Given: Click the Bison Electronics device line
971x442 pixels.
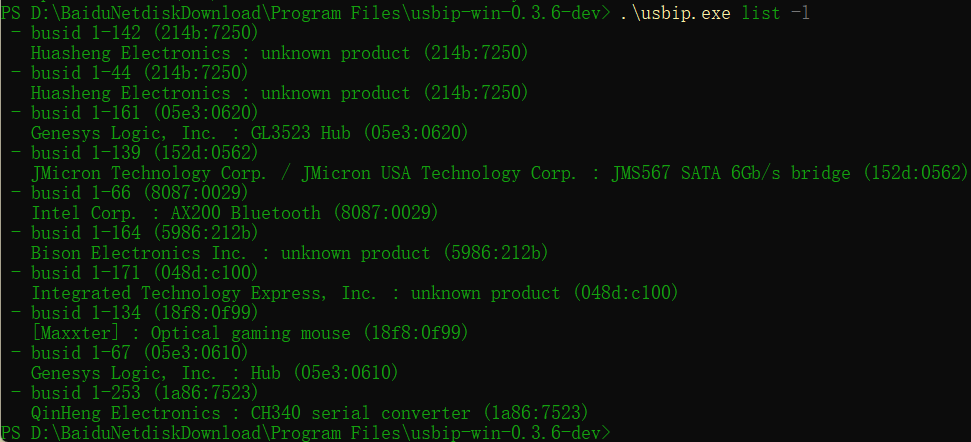Looking at the screenshot, I should pos(290,252).
